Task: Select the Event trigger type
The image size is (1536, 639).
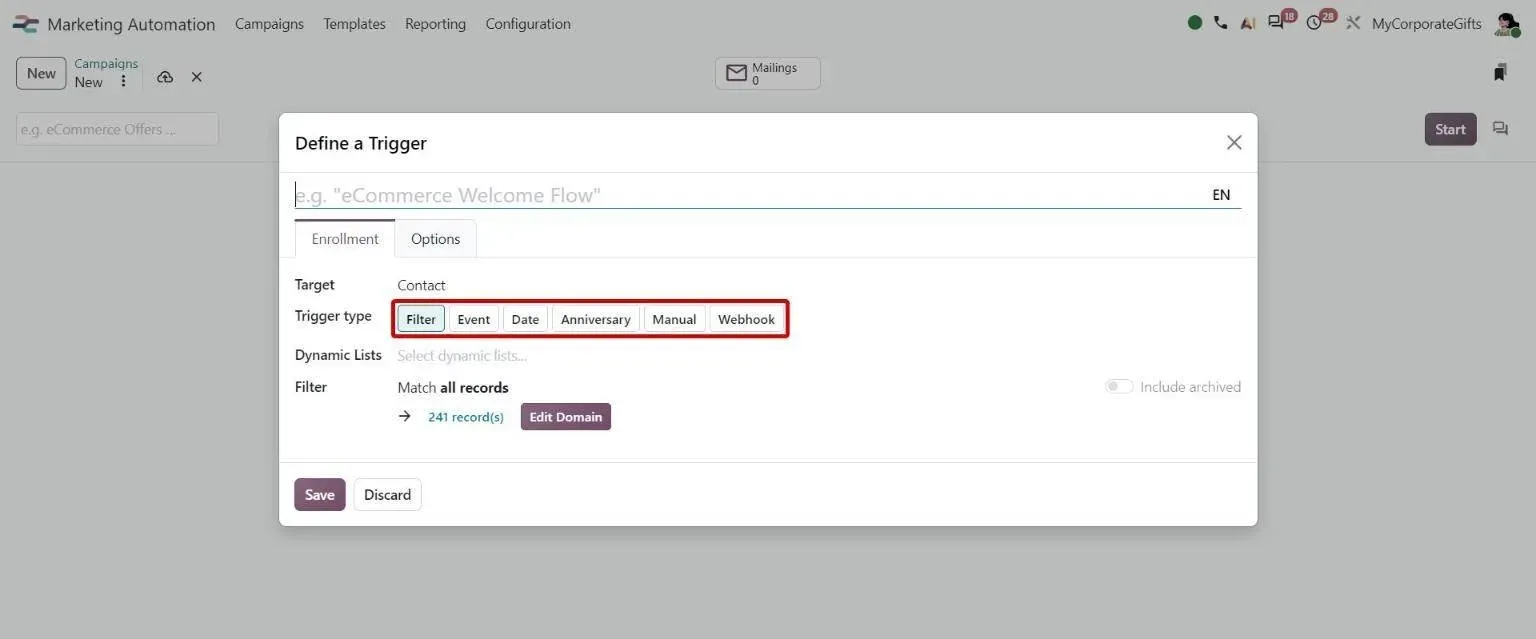Action: pos(474,319)
